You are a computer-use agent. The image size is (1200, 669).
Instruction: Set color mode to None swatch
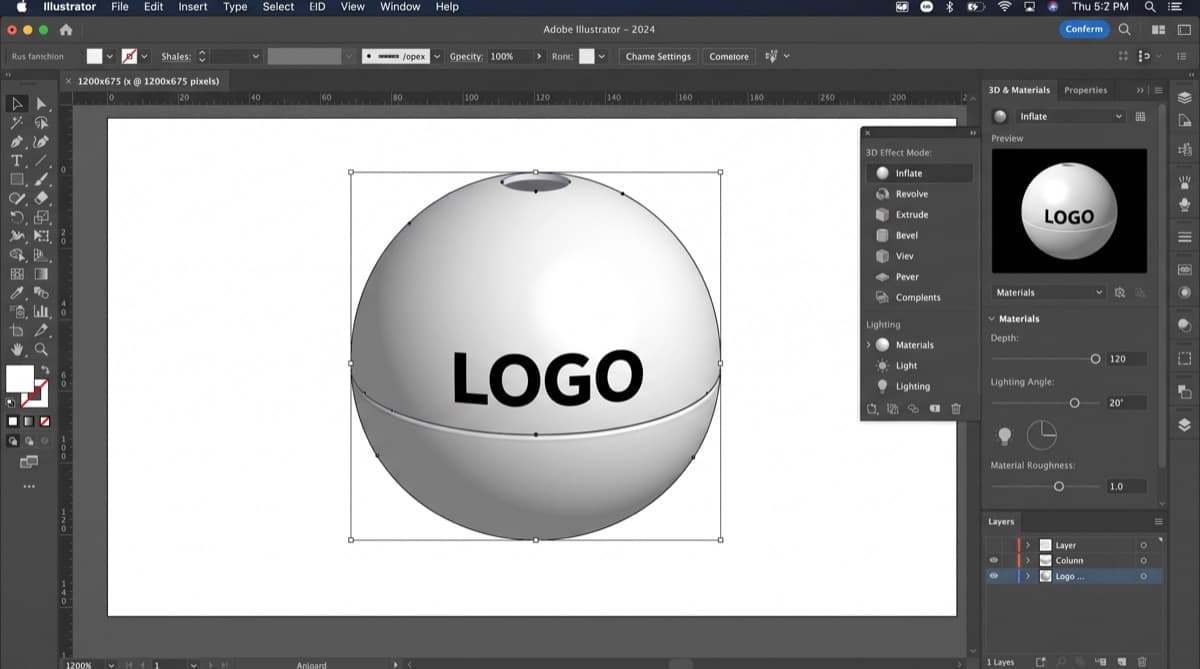point(43,422)
